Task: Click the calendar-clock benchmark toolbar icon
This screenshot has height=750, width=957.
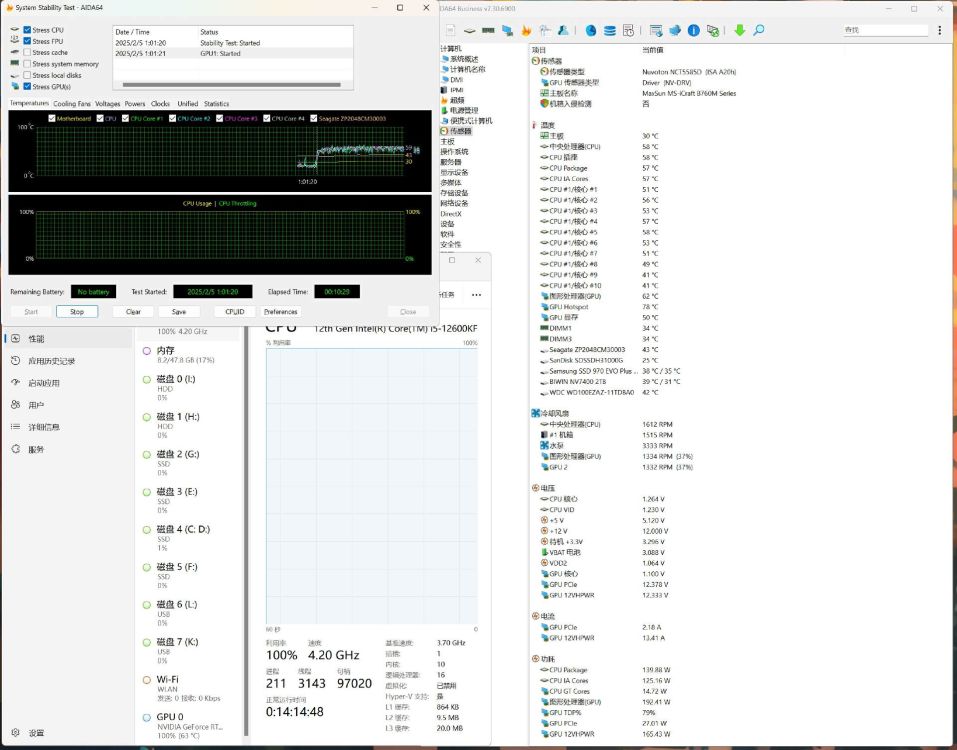Action: [628, 30]
